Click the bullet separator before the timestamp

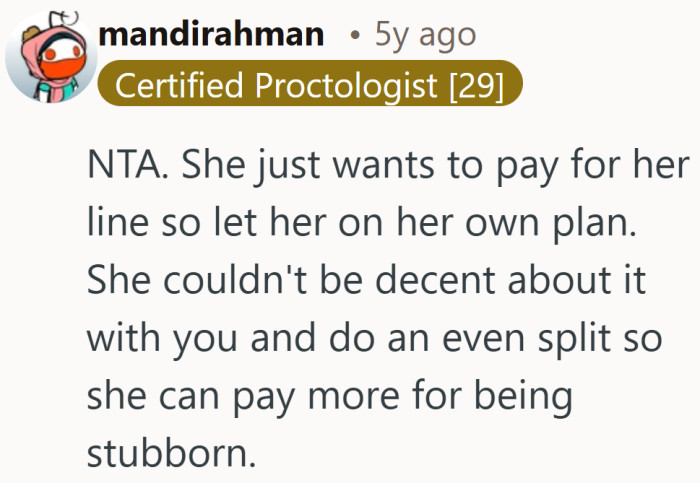pyautogui.click(x=354, y=36)
